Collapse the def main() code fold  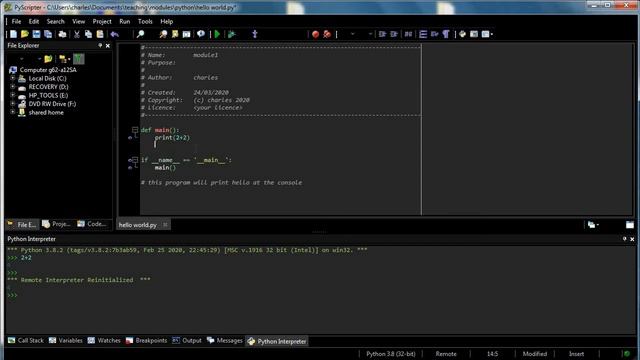pos(135,130)
